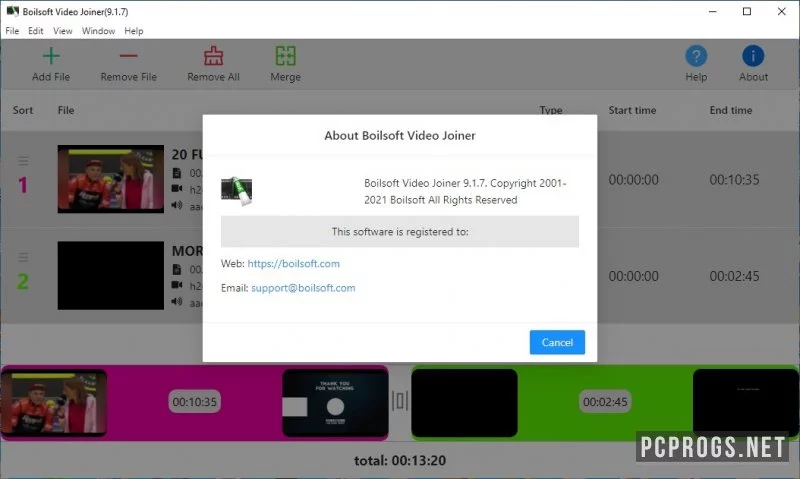Click audio speaker icon in row 1
This screenshot has width=800, height=479.
pyautogui.click(x=177, y=205)
